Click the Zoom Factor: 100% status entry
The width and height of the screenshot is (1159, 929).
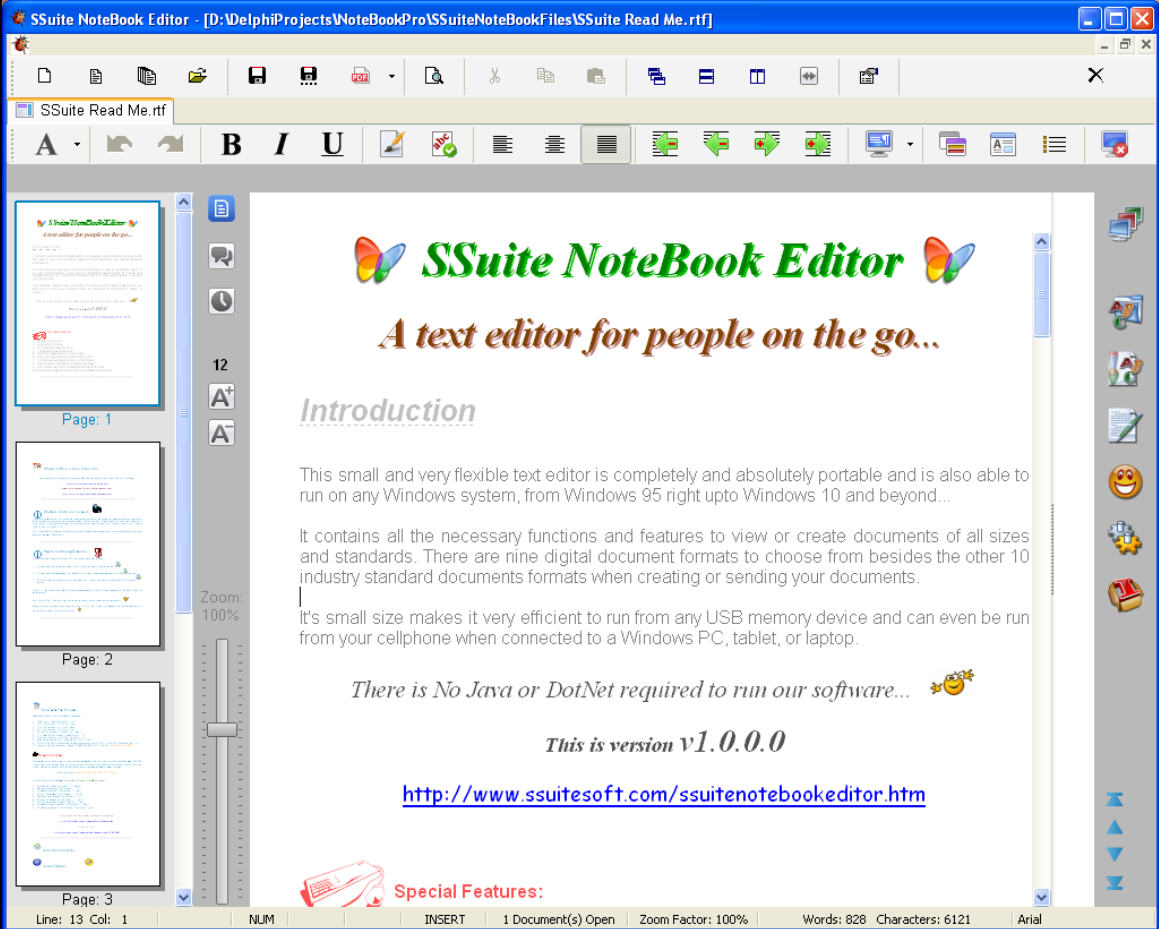click(x=693, y=919)
